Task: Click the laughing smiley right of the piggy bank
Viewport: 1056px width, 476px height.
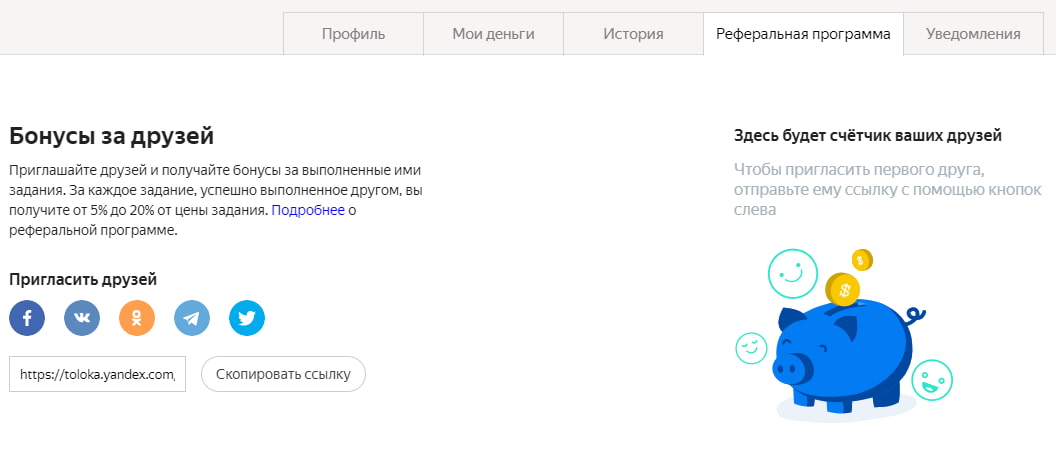Action: click(932, 380)
